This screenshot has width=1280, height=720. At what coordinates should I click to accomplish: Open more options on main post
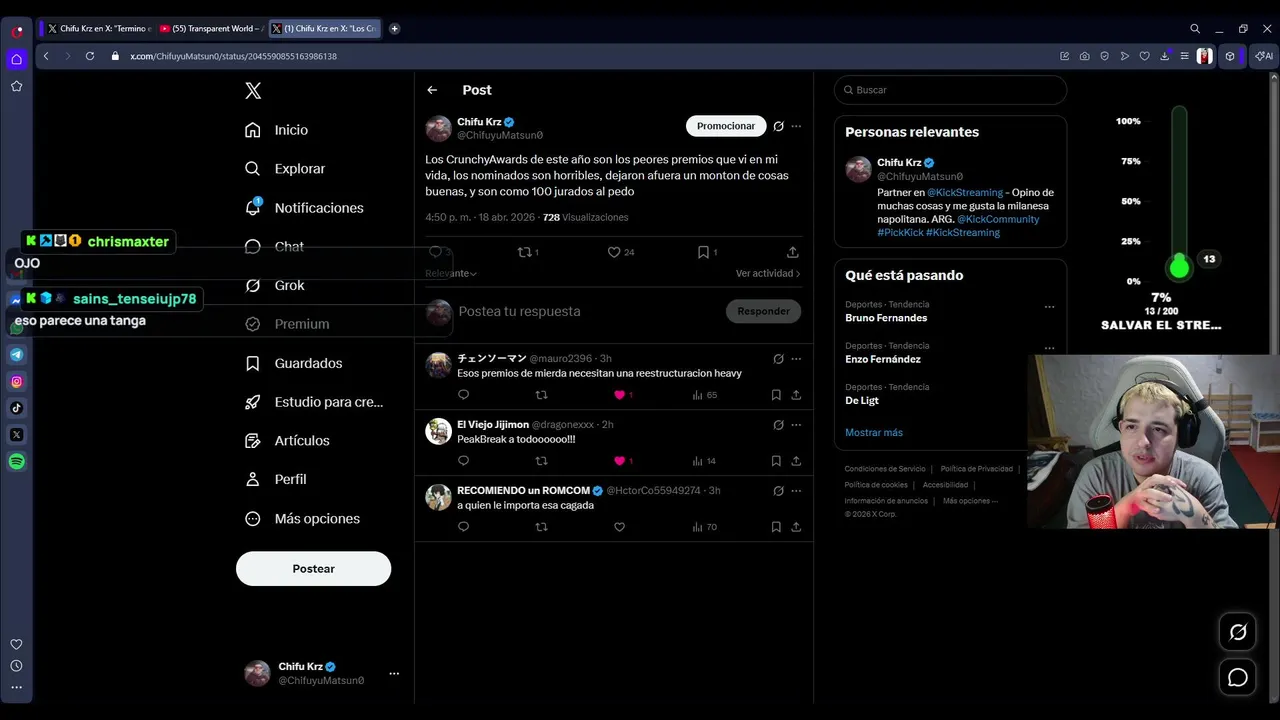point(796,126)
